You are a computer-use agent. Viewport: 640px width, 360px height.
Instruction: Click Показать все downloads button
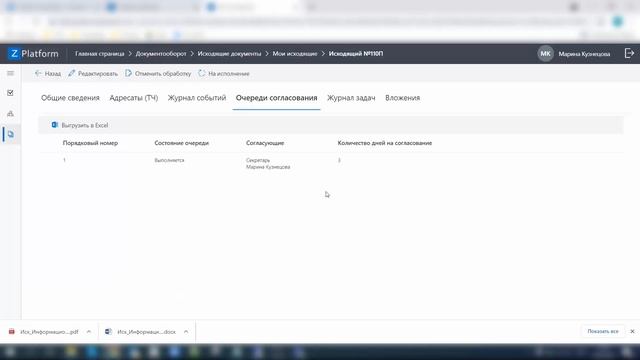click(603, 331)
